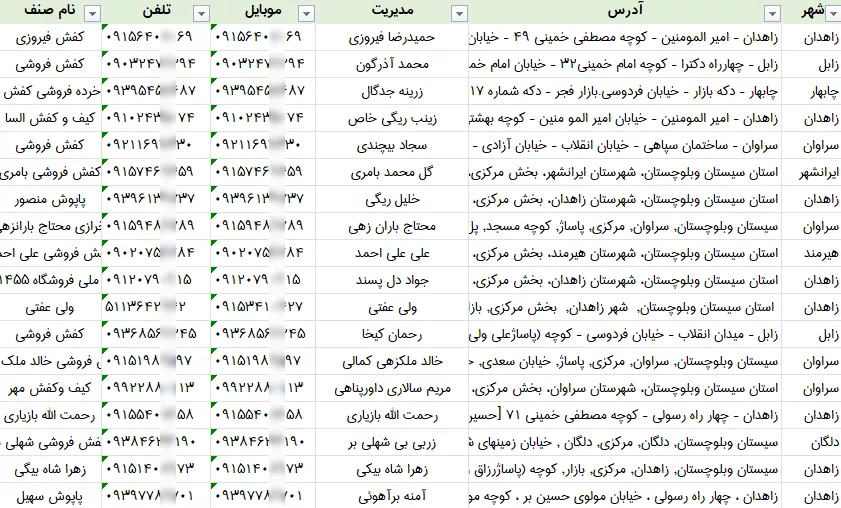841x508 pixels.
Task: Select cell خلیل ریگی
Action: [x=392, y=200]
